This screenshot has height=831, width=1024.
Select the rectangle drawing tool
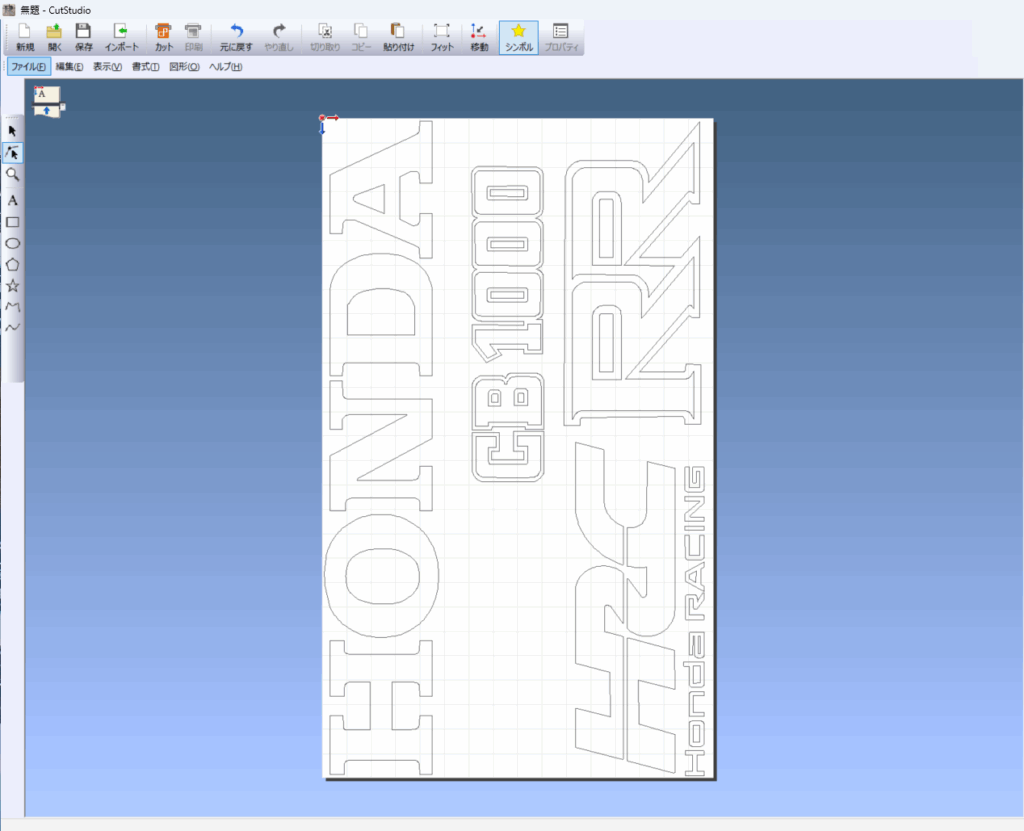tap(12, 222)
